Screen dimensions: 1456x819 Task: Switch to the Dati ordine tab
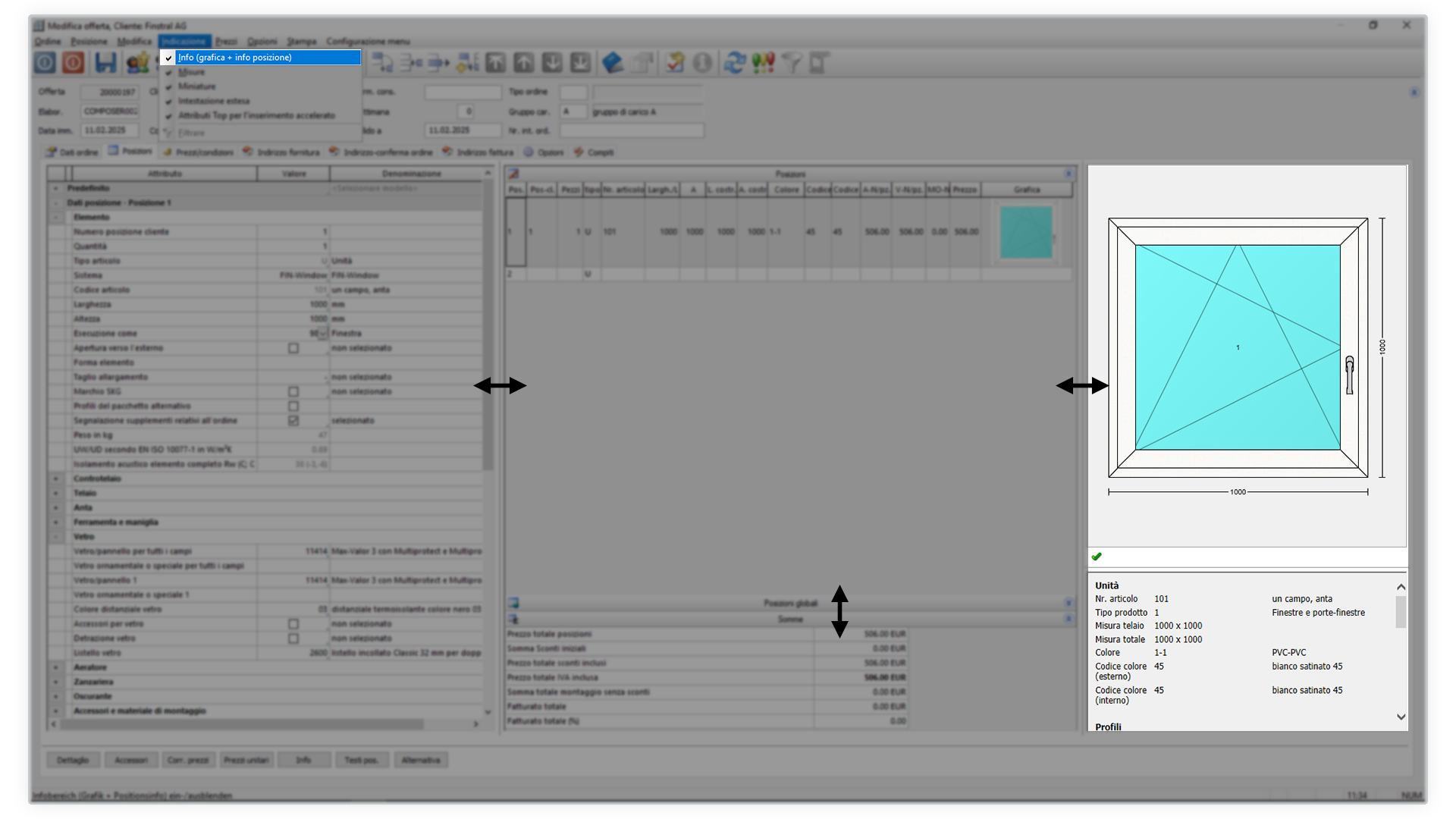pyautogui.click(x=73, y=152)
